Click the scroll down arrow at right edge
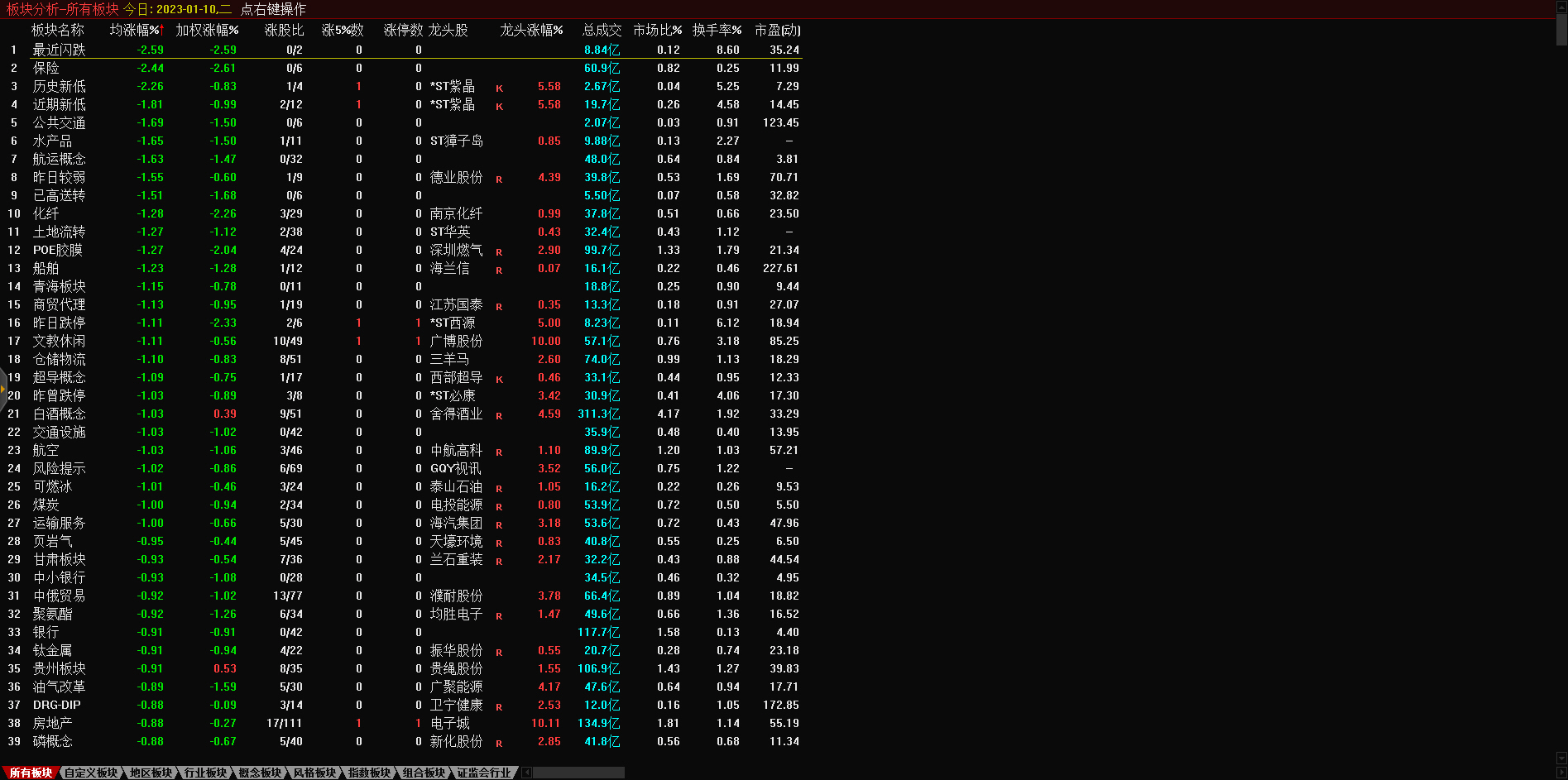The image size is (1568, 780). tap(1561, 758)
